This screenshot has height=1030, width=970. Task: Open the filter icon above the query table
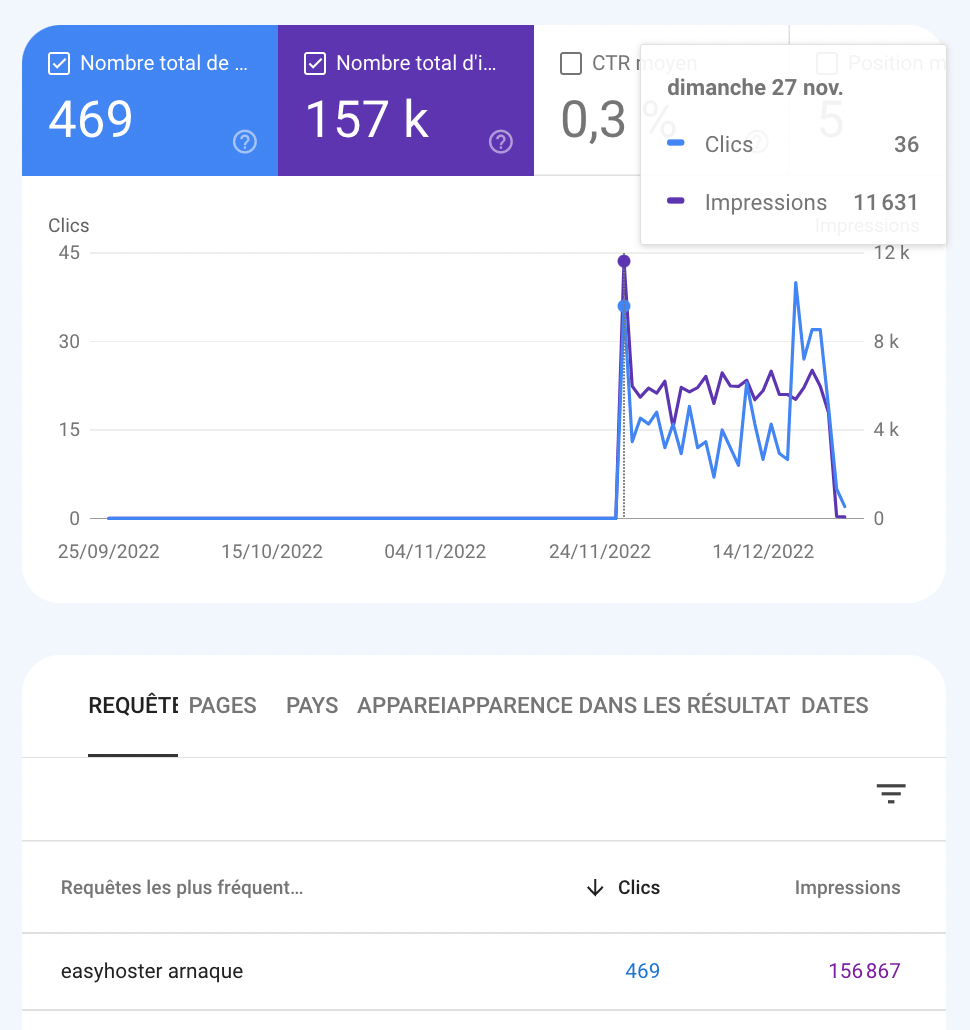coord(890,793)
